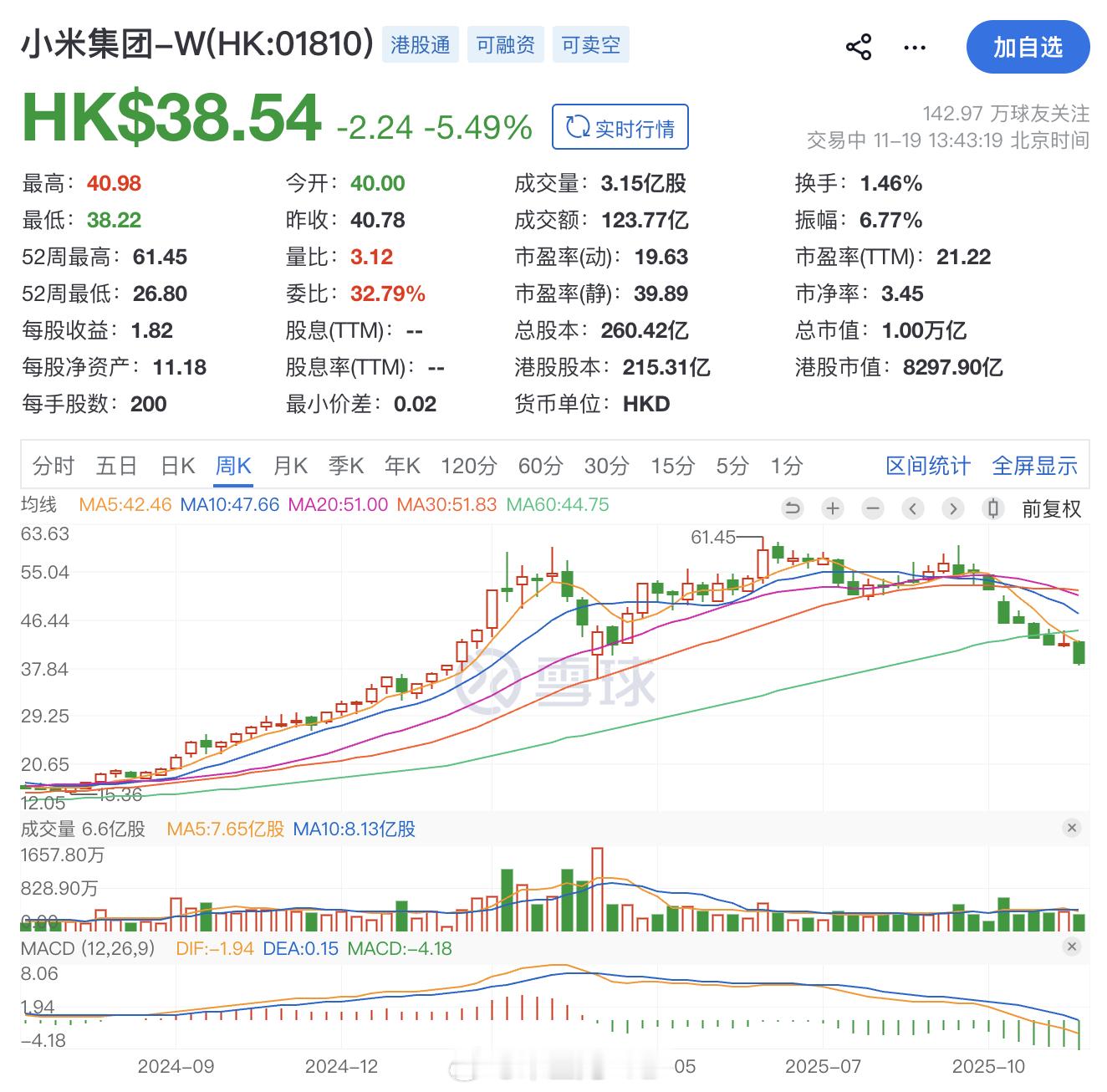The width and height of the screenshot is (1107, 1092).
Task: Click the MA60:44.75 legend value
Action: tap(558, 505)
